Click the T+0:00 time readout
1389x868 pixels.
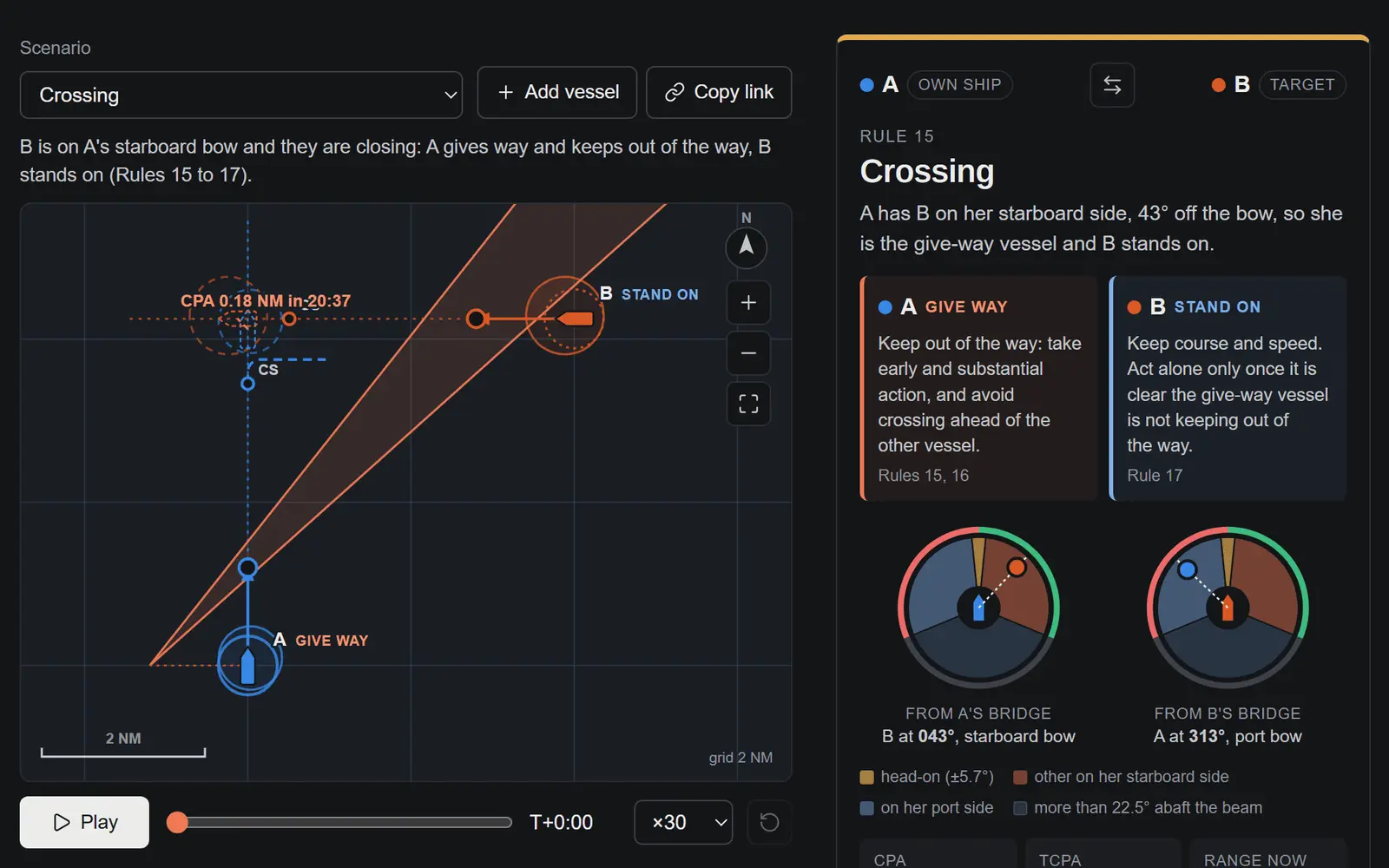561,822
